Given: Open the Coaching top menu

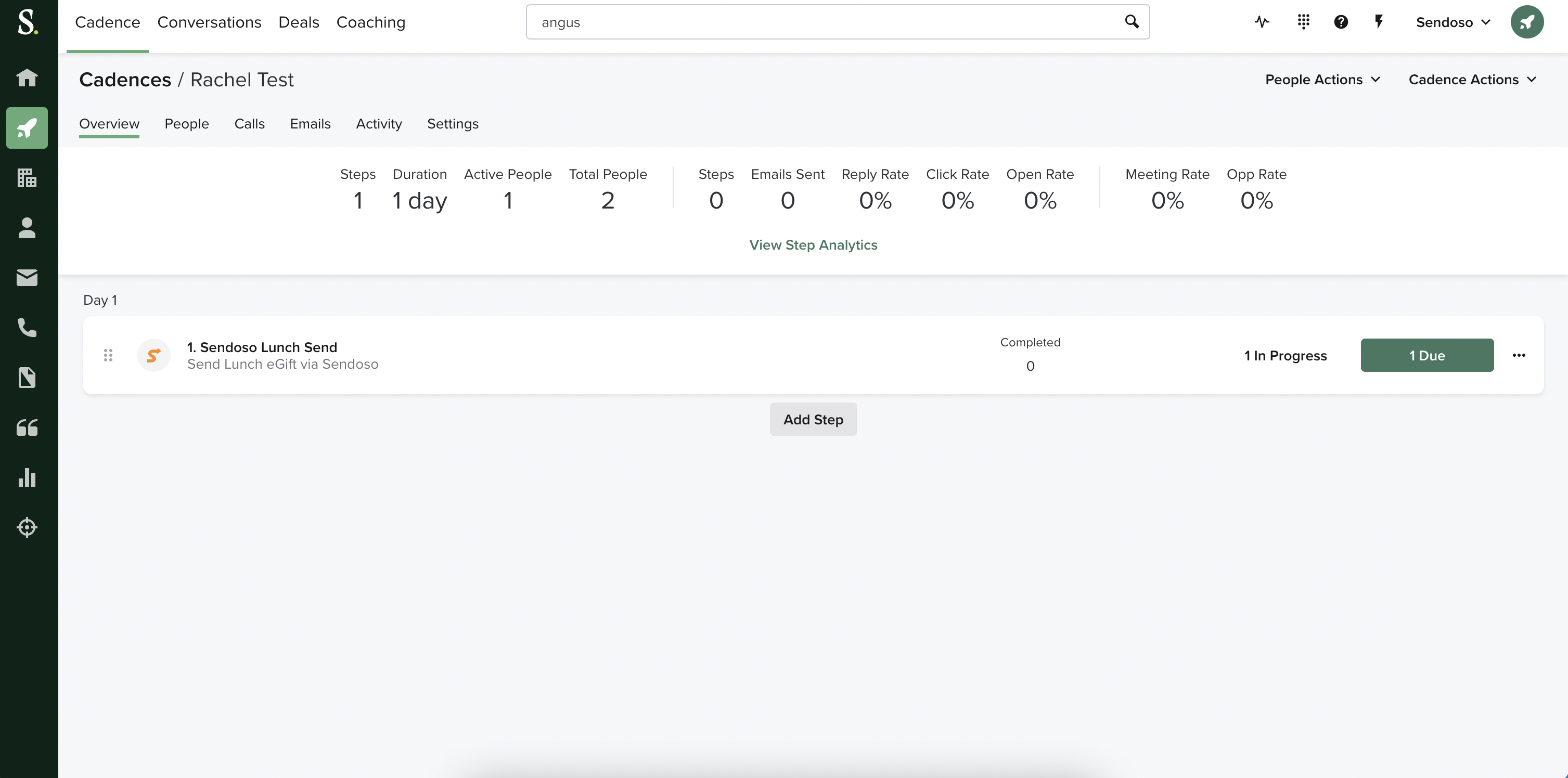Looking at the screenshot, I should [371, 22].
